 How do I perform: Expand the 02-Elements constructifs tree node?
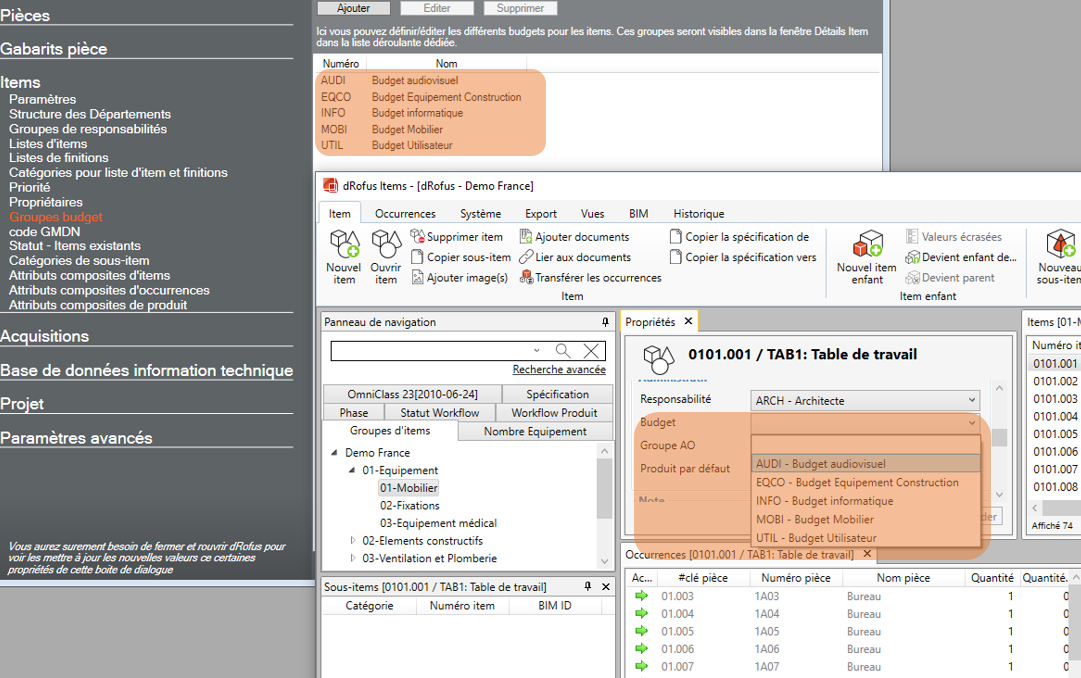(352, 541)
